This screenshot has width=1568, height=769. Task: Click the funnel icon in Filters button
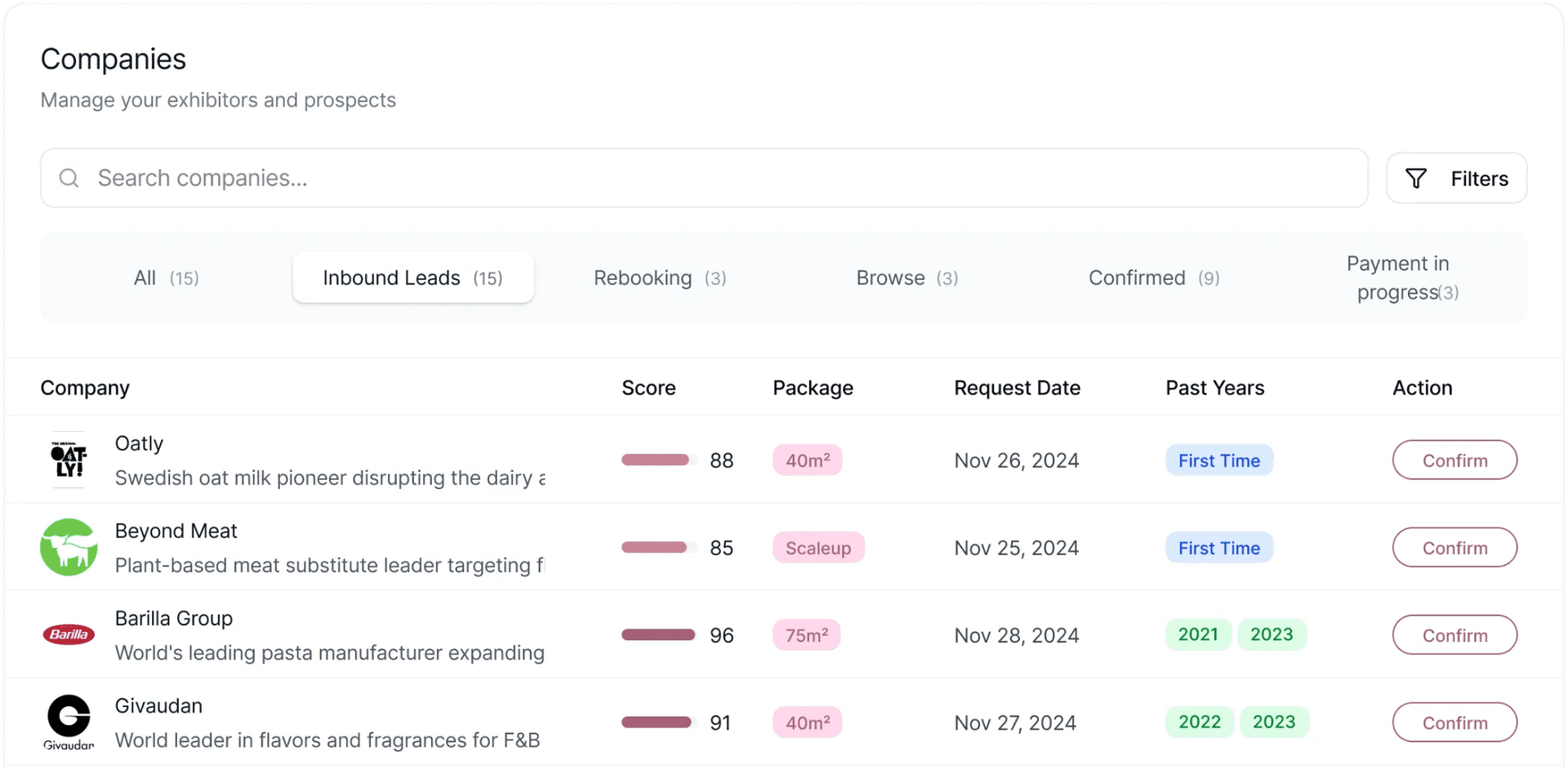point(1416,178)
